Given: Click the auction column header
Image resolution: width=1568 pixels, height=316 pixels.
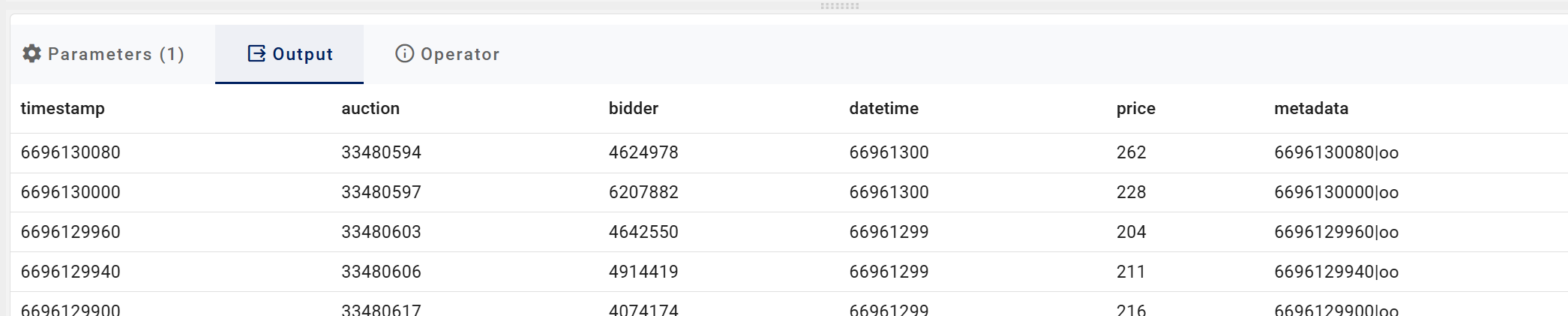Looking at the screenshot, I should click(x=370, y=109).
